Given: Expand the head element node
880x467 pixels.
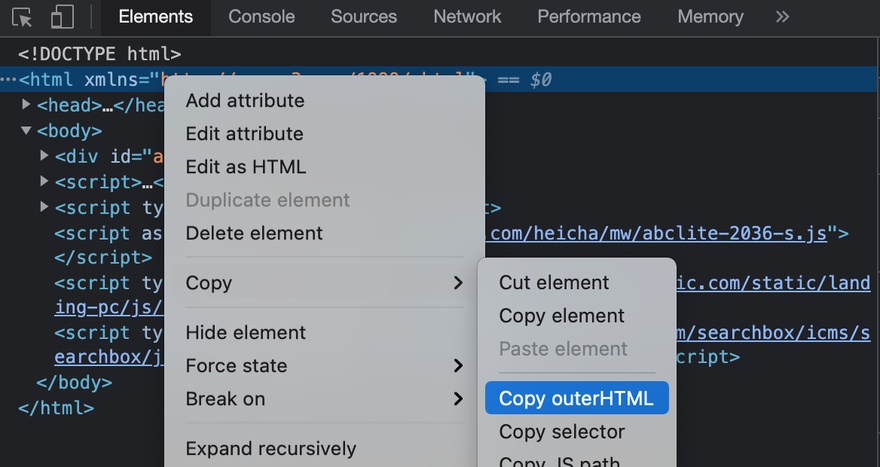Looking at the screenshot, I should coord(27,104).
